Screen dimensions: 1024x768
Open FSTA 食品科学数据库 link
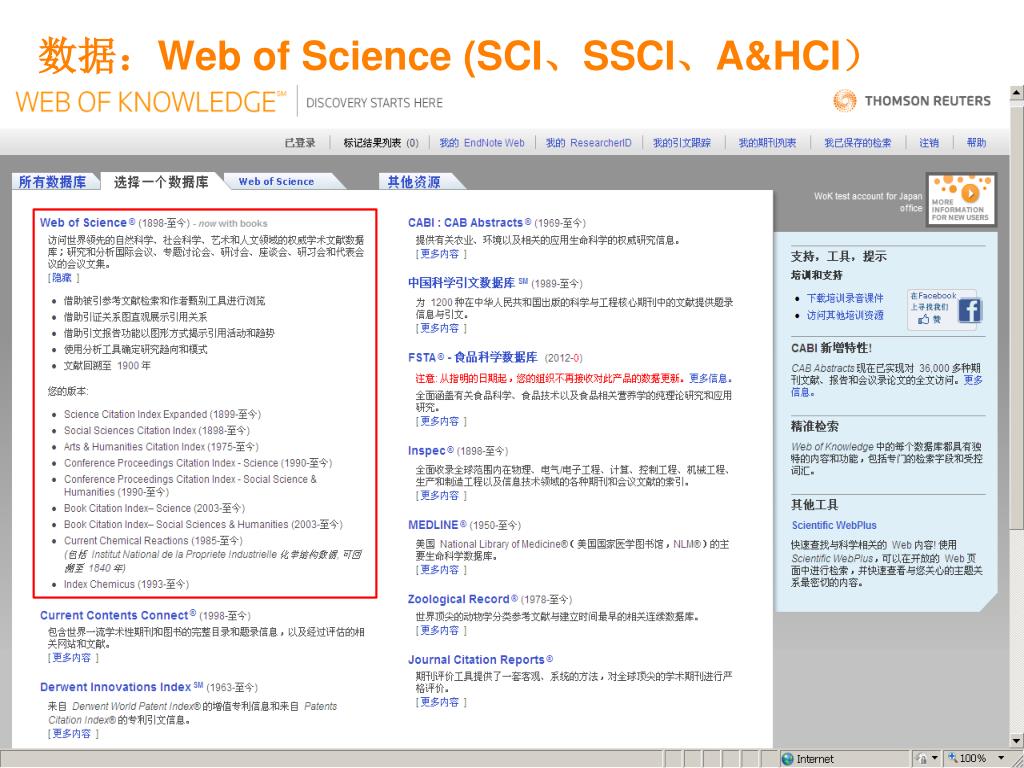(473, 357)
